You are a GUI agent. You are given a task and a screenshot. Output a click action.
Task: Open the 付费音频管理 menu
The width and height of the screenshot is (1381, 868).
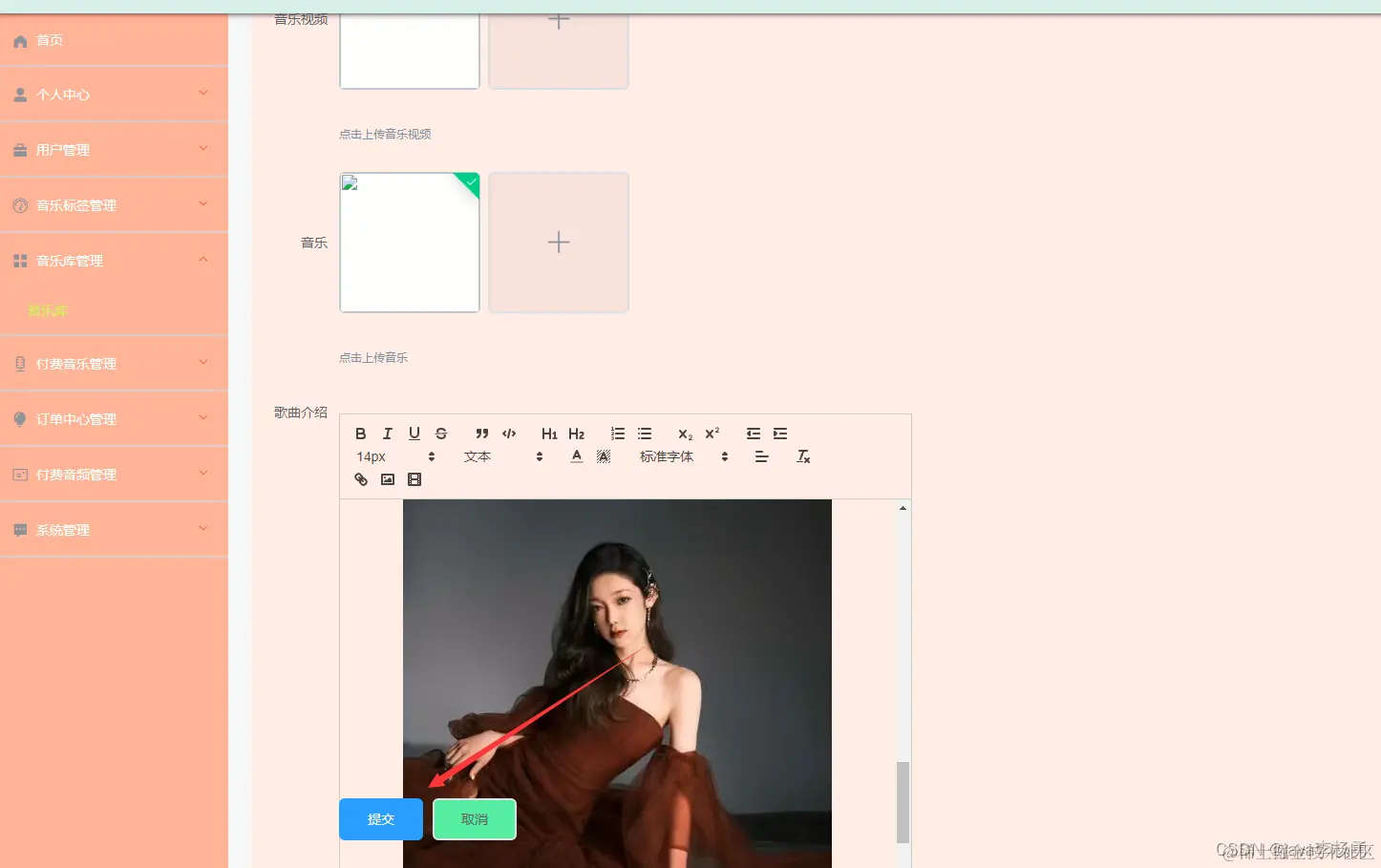(x=114, y=475)
